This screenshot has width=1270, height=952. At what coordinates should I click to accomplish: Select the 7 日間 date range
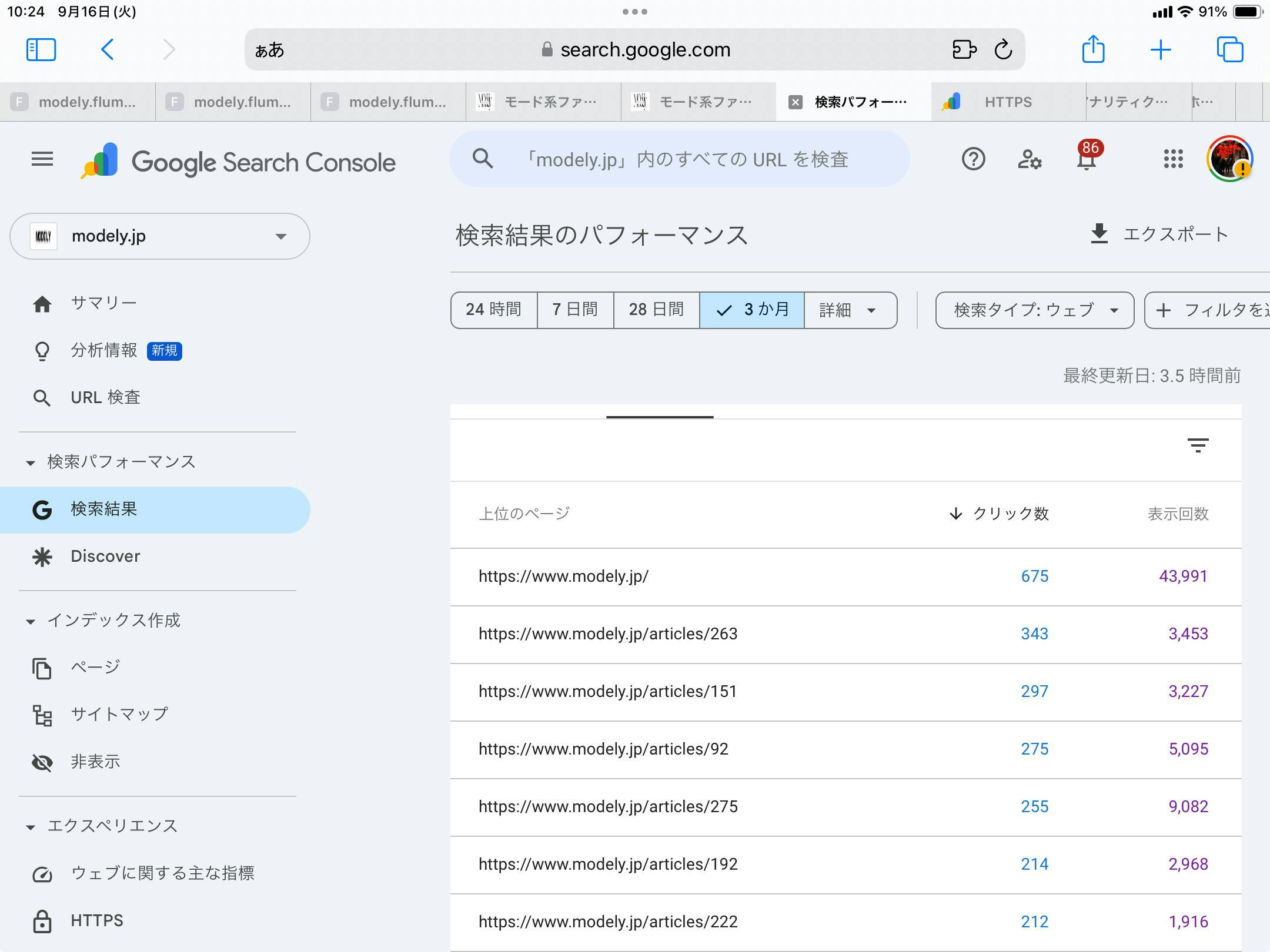tap(574, 310)
